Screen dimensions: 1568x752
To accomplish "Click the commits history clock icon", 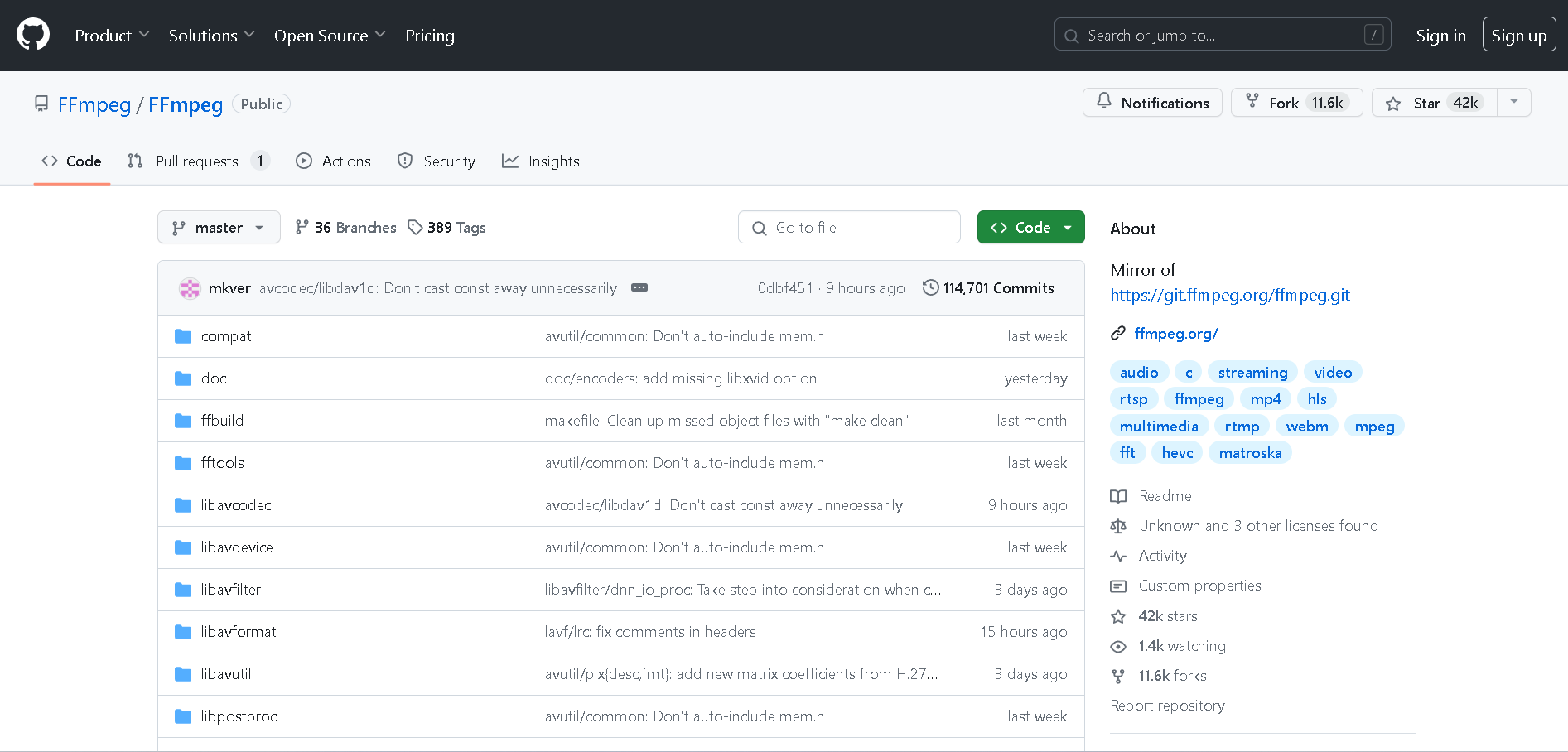I will click(x=931, y=288).
